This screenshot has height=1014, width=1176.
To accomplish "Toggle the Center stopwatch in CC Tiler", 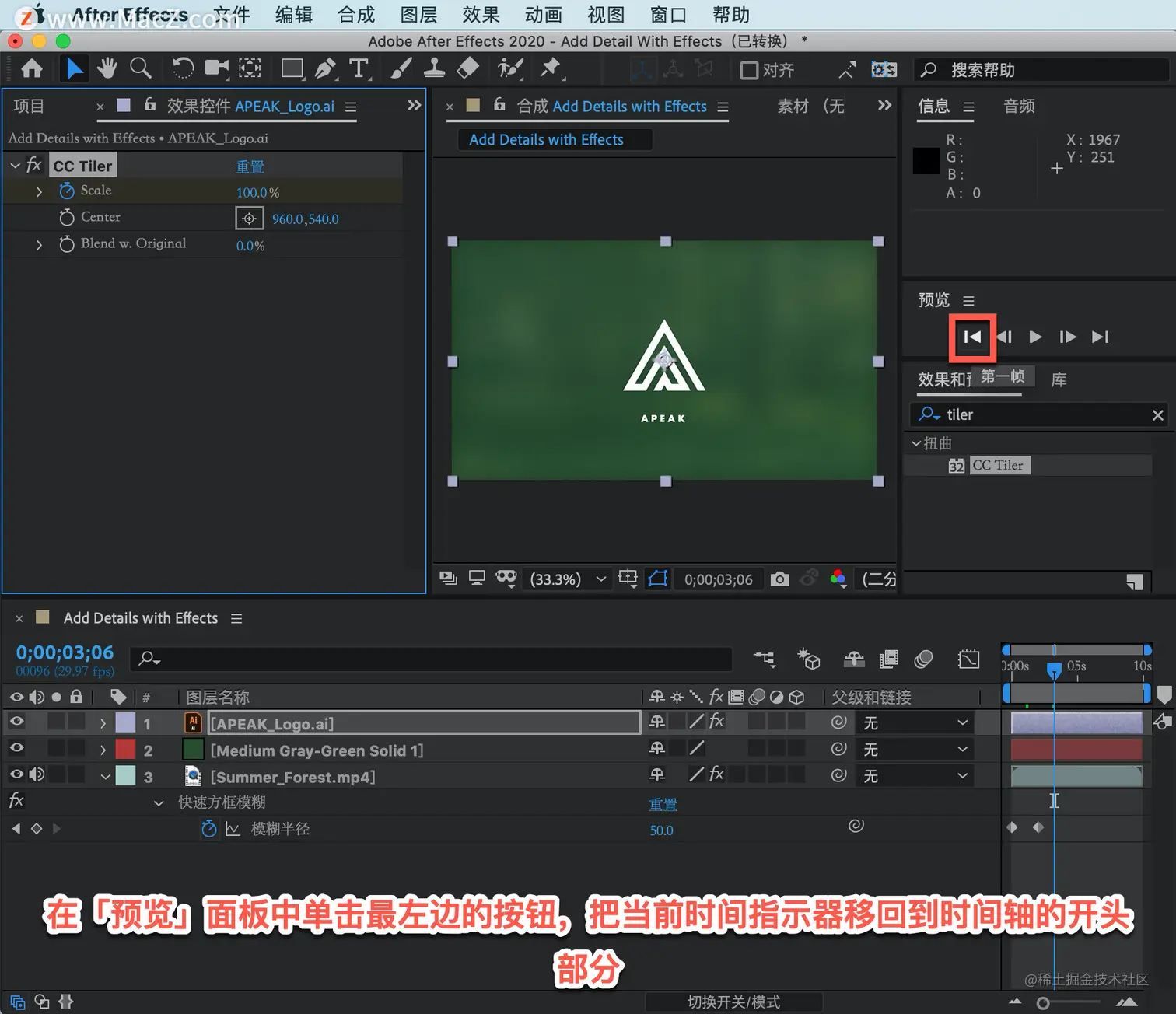I will coord(67,217).
